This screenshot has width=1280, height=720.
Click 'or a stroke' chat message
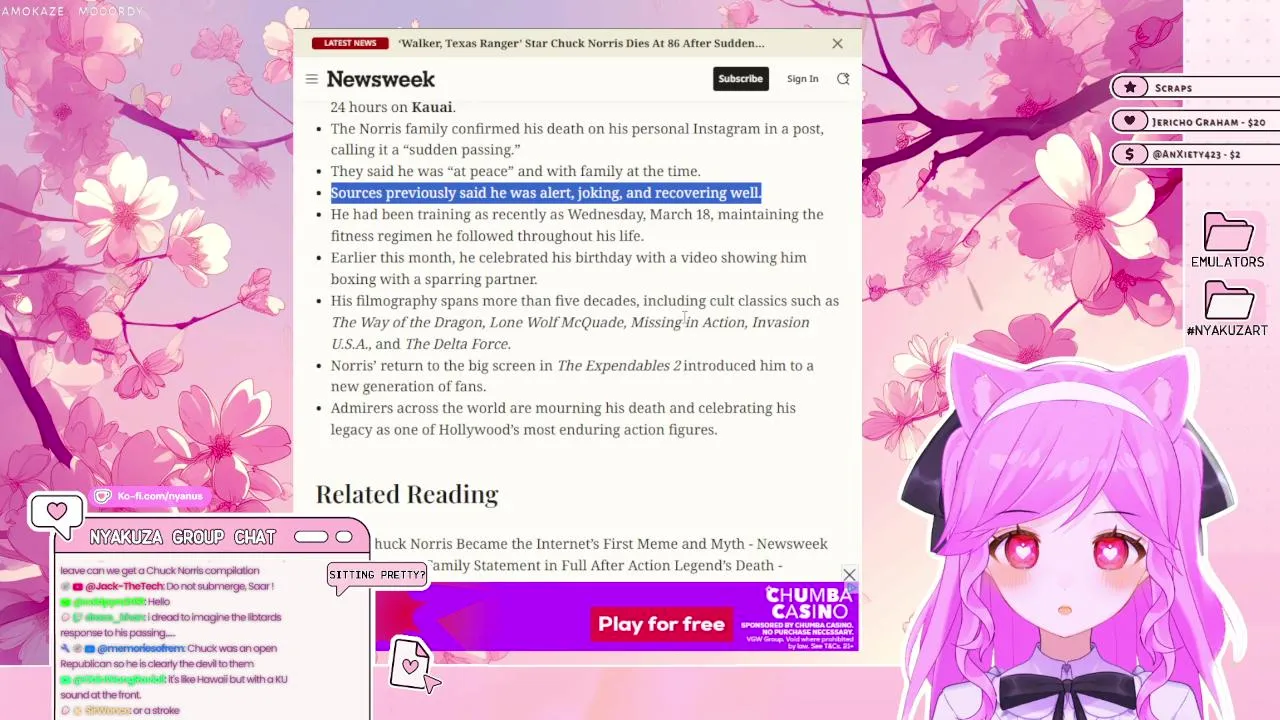click(155, 710)
